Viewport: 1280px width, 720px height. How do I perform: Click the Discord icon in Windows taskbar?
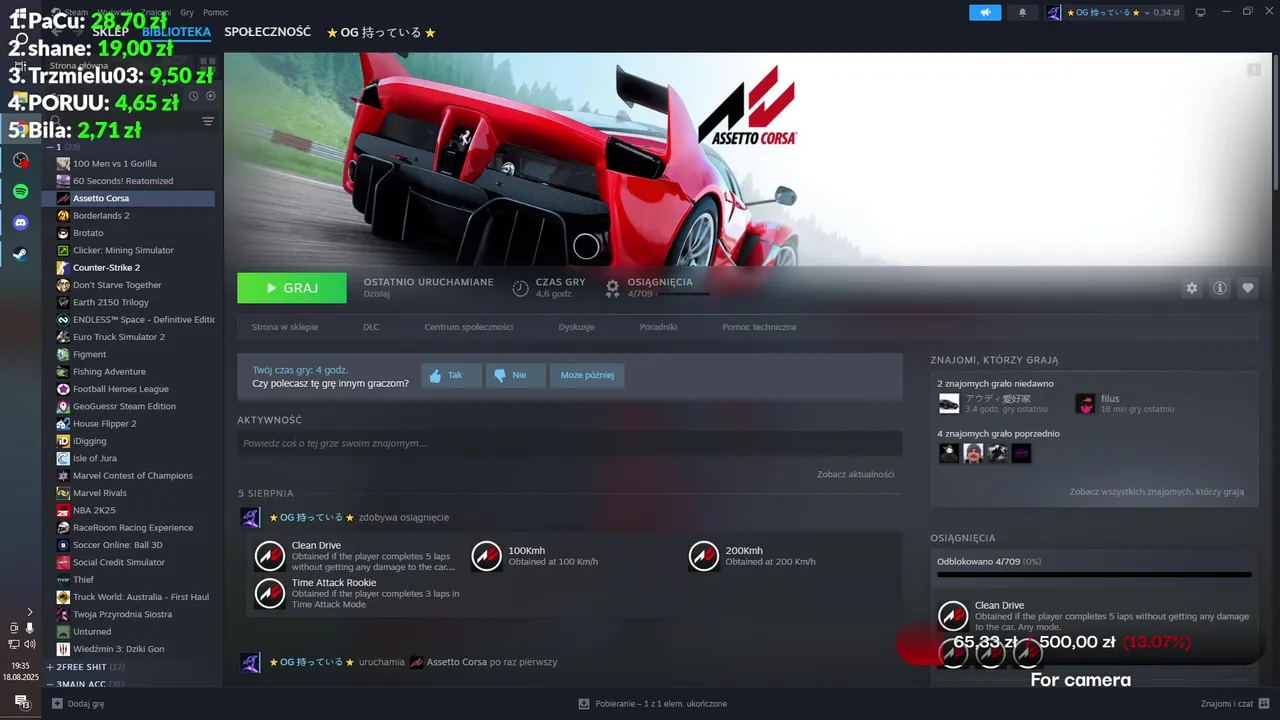pyautogui.click(x=20, y=223)
